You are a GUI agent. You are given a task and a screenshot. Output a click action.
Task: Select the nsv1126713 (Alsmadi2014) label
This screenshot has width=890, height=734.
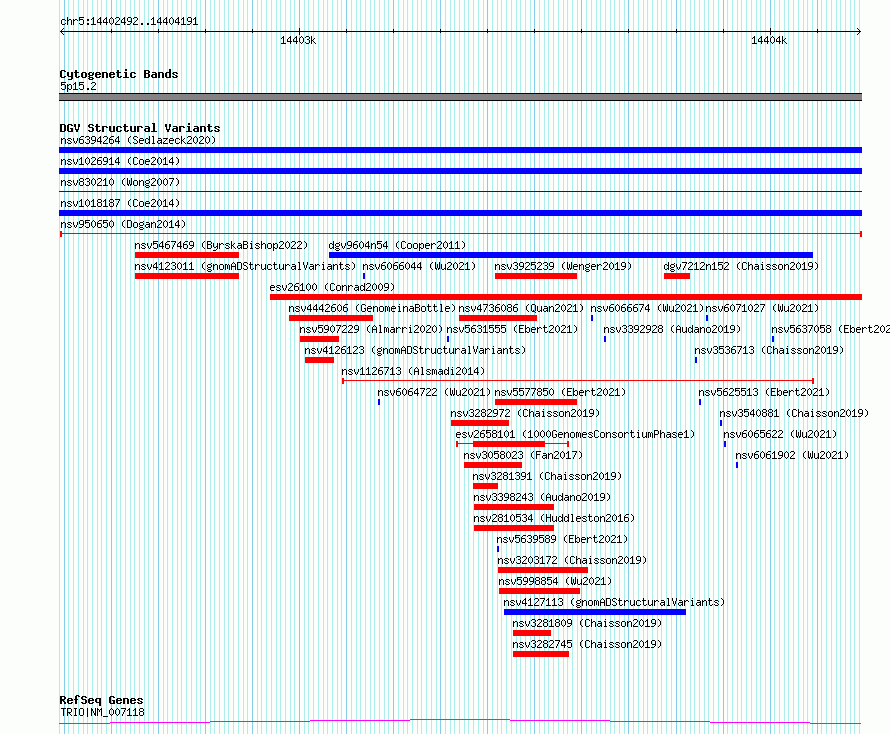point(413,371)
